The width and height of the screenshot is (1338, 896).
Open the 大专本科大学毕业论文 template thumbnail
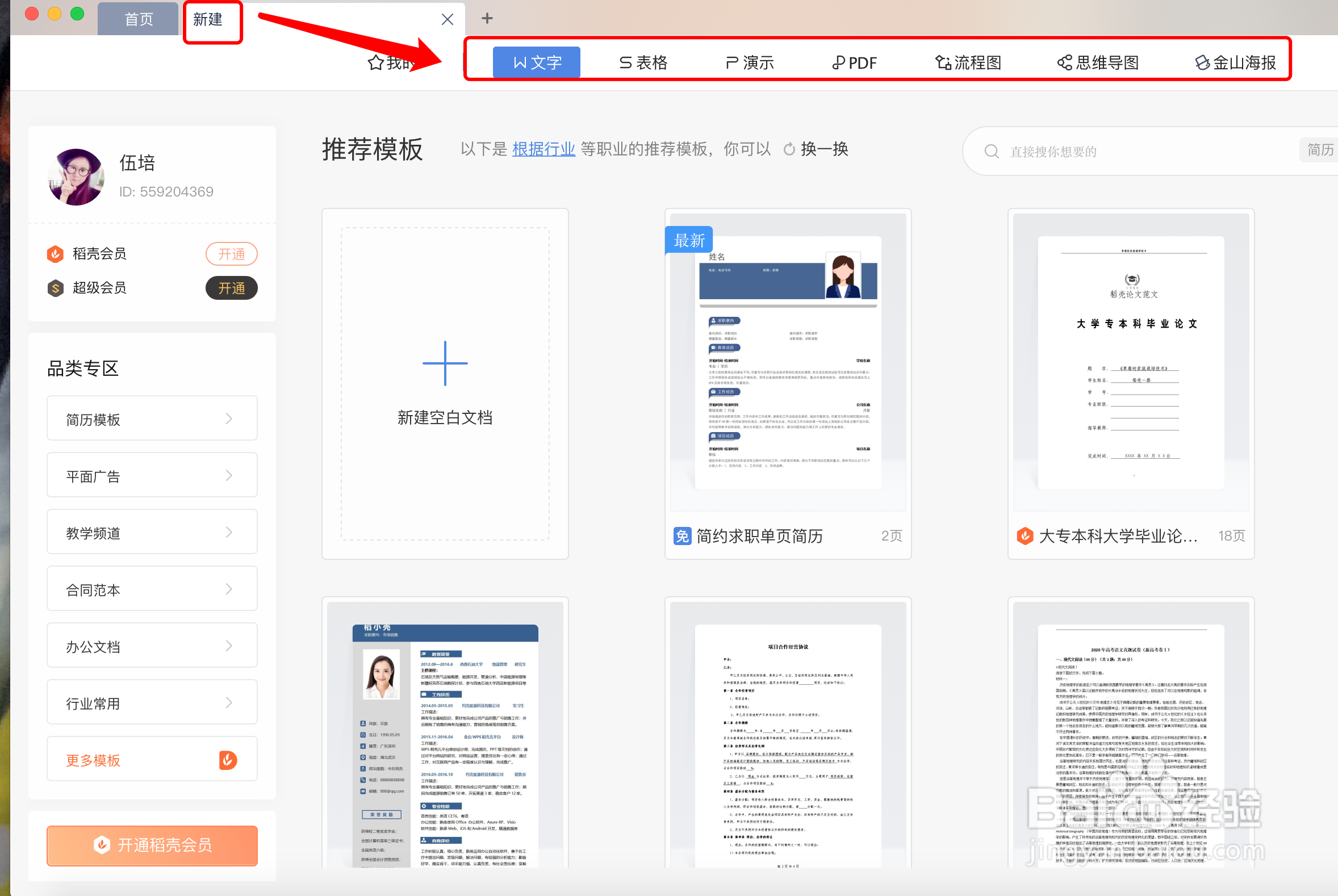point(1131,363)
